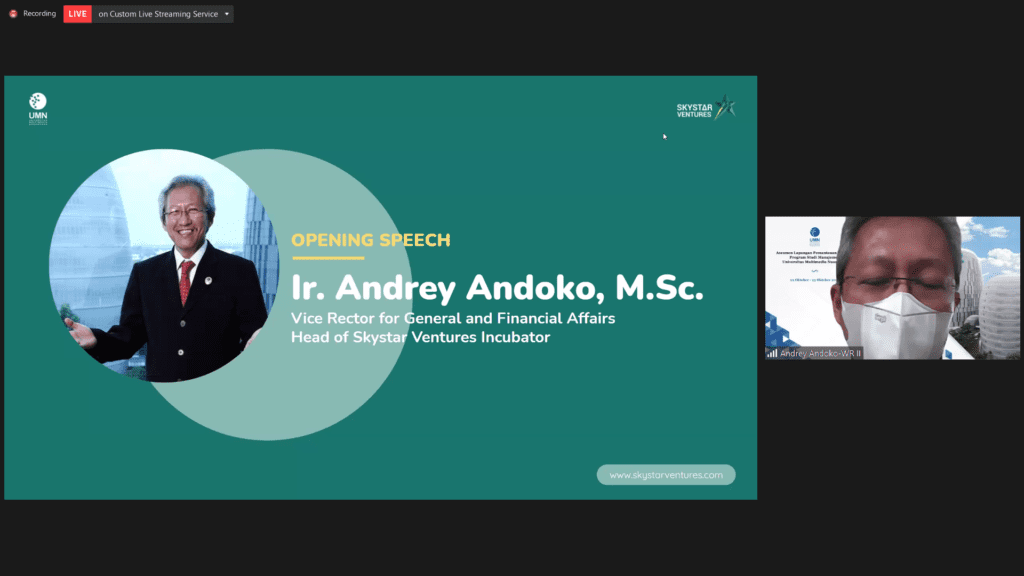1024x576 pixels.
Task: Click the signal strength bars icon
Action: (x=772, y=353)
